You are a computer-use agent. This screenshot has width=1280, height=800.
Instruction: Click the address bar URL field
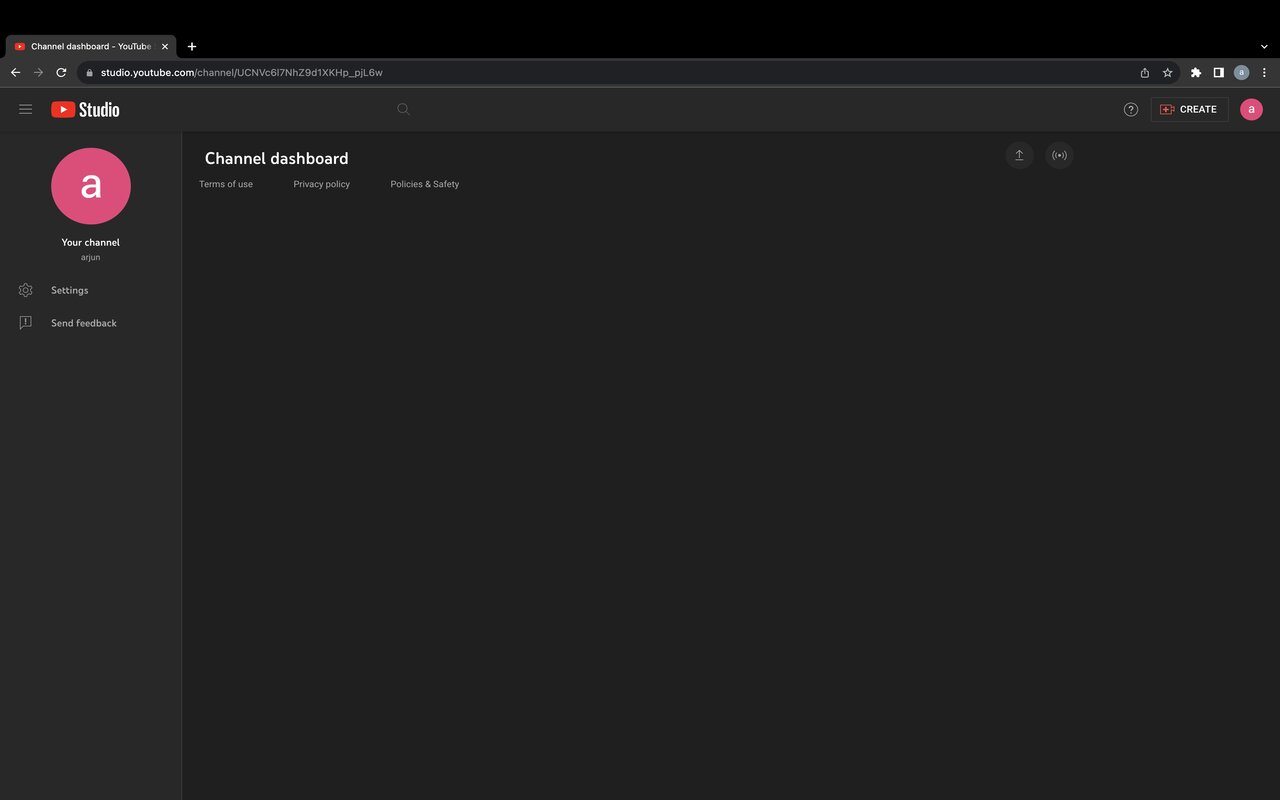tap(400, 72)
